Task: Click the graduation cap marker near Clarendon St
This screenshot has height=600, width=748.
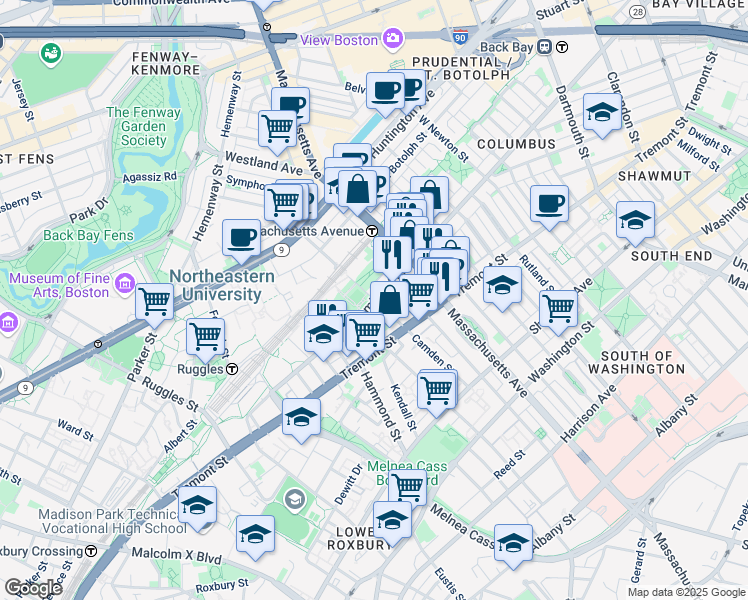Action: point(602,115)
